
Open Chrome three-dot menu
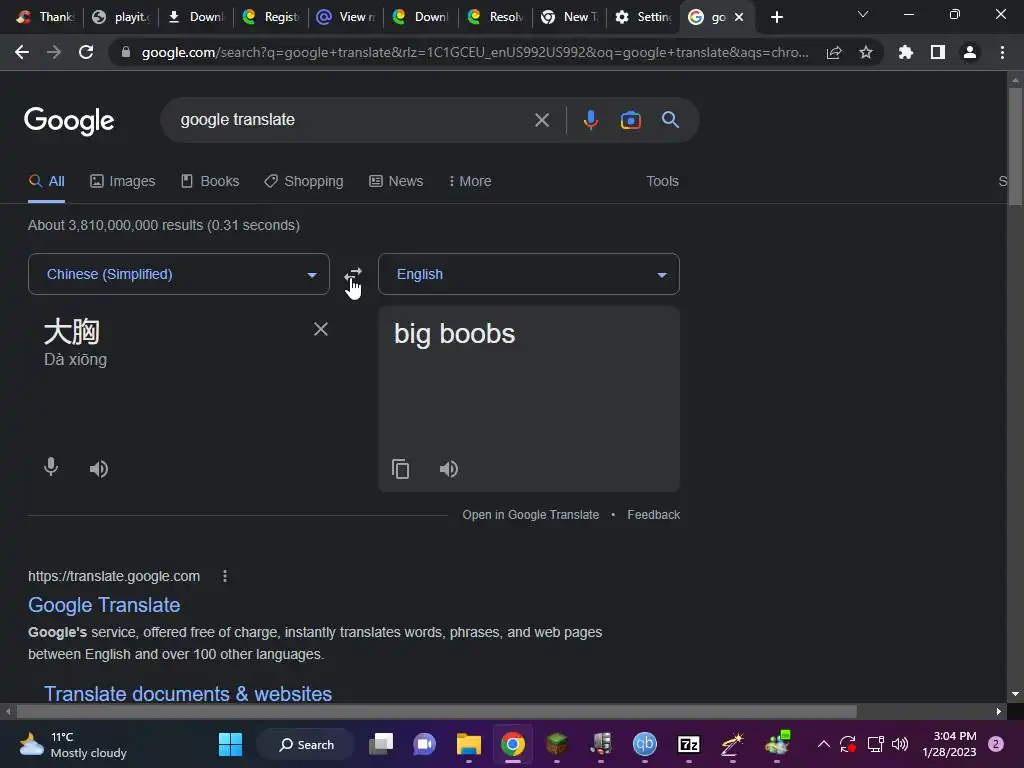point(1002,52)
